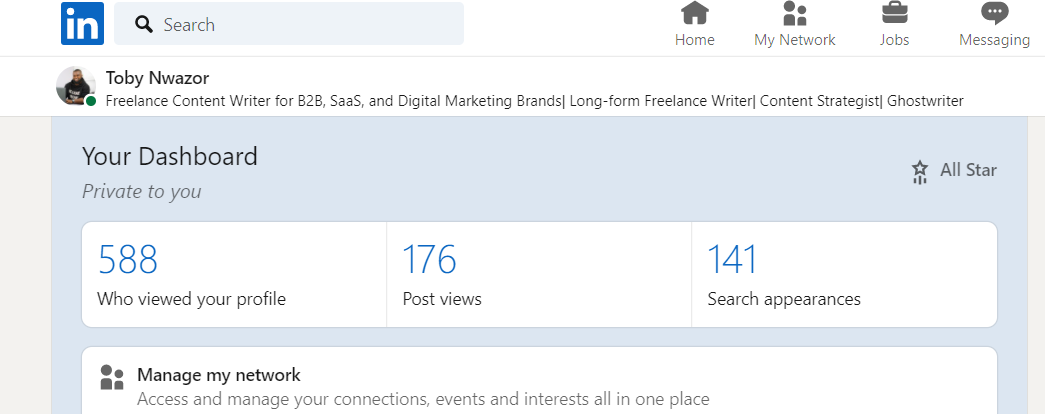This screenshot has height=414, width=1045.
Task: Click the All Star profile level label
Action: click(968, 170)
